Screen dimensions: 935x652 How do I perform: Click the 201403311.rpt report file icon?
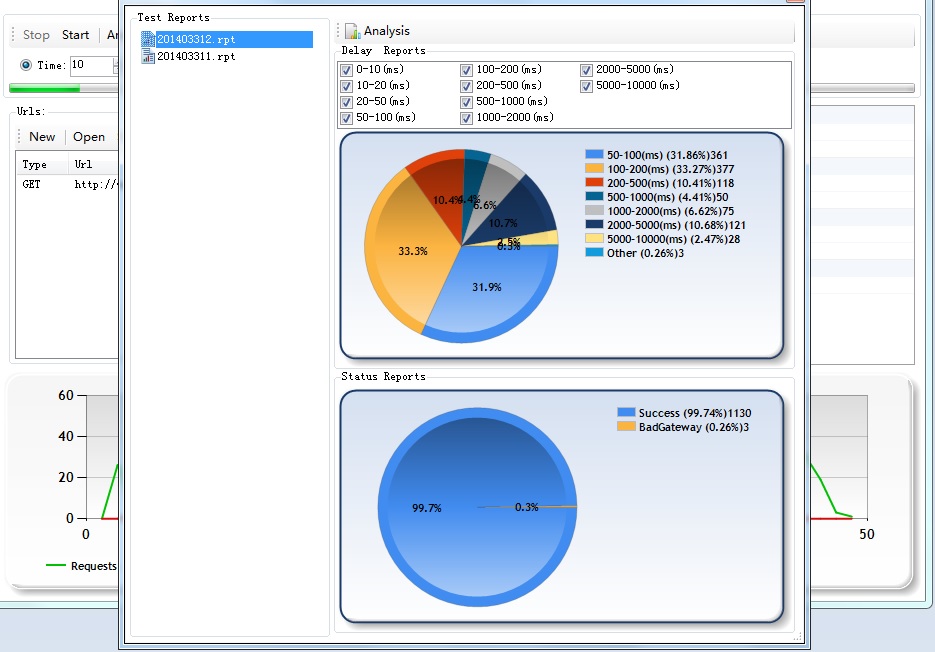click(x=148, y=56)
